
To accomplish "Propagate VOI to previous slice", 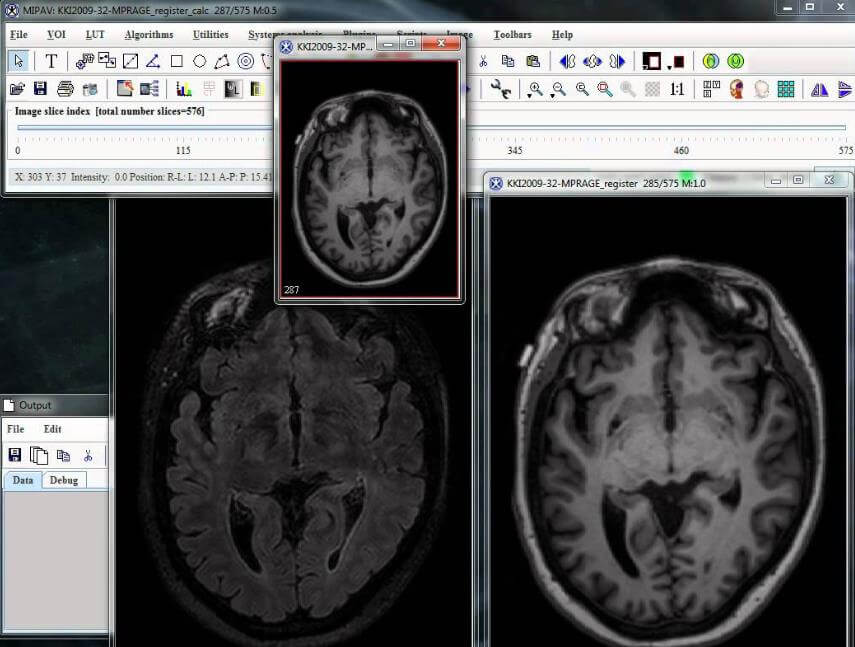I will pos(567,61).
